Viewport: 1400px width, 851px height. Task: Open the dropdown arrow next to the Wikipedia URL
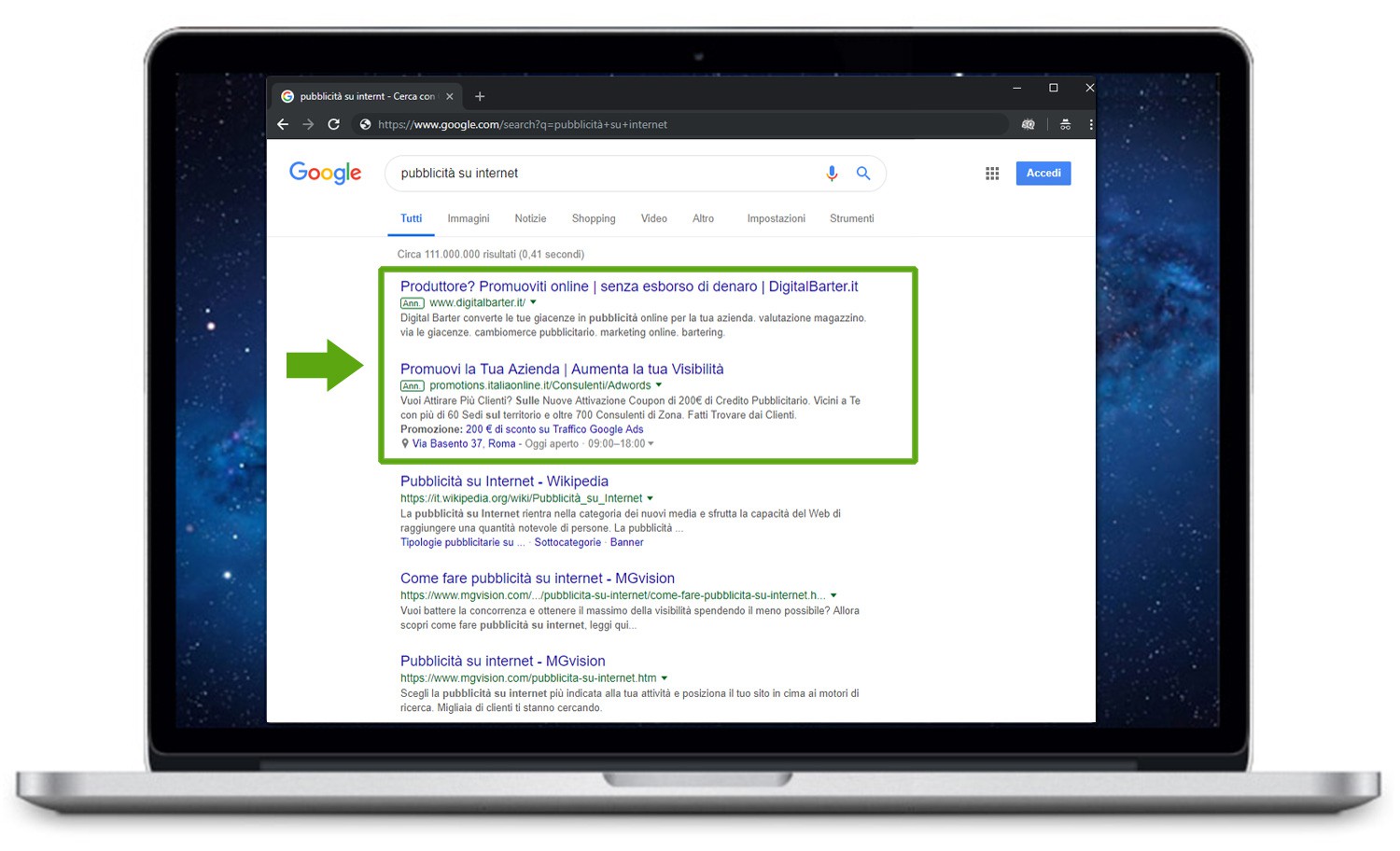click(x=650, y=498)
